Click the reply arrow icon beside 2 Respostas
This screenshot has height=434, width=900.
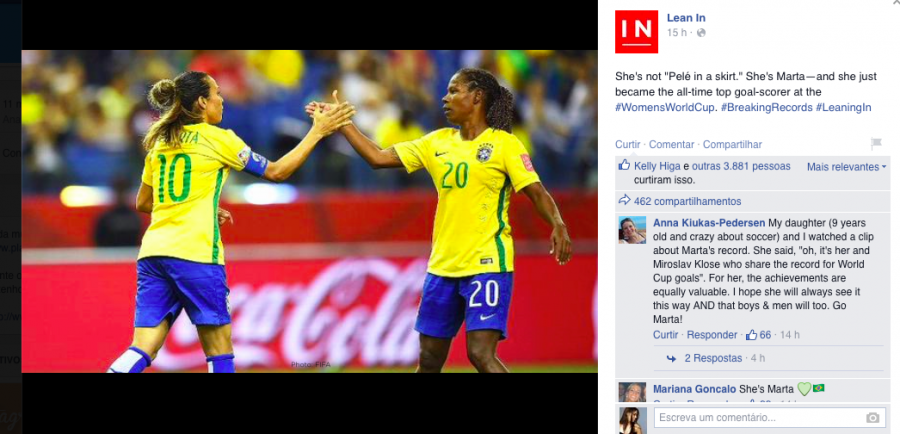click(671, 358)
